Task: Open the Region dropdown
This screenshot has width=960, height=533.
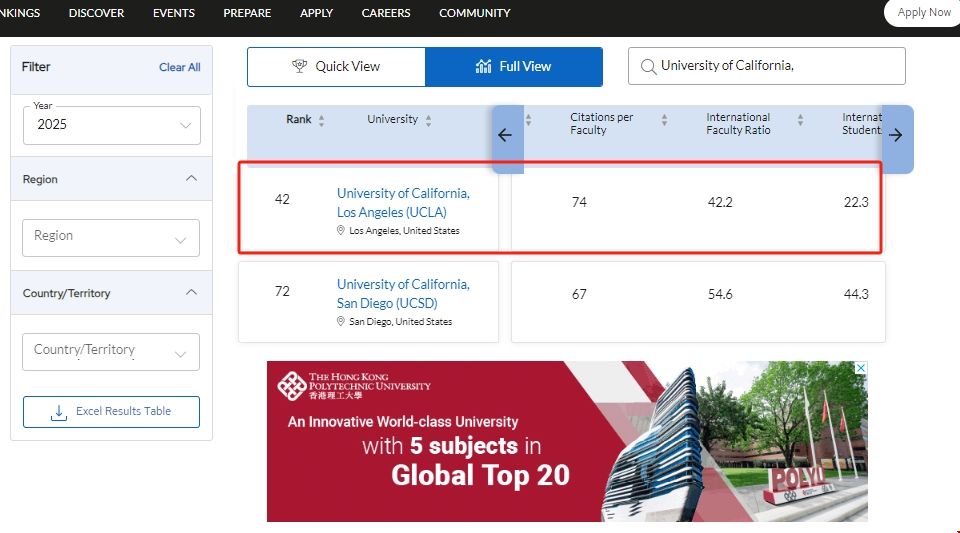Action: pos(111,237)
